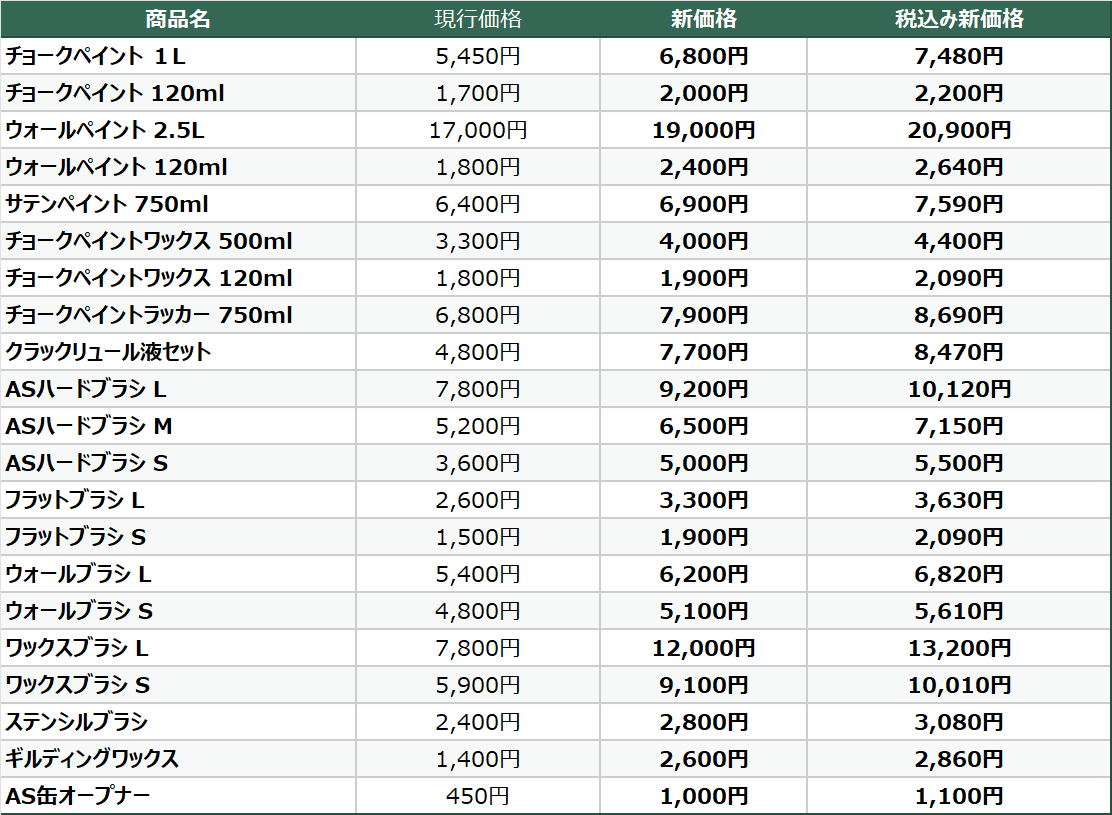Select the 20,900円 tax-included price cell

point(959,130)
